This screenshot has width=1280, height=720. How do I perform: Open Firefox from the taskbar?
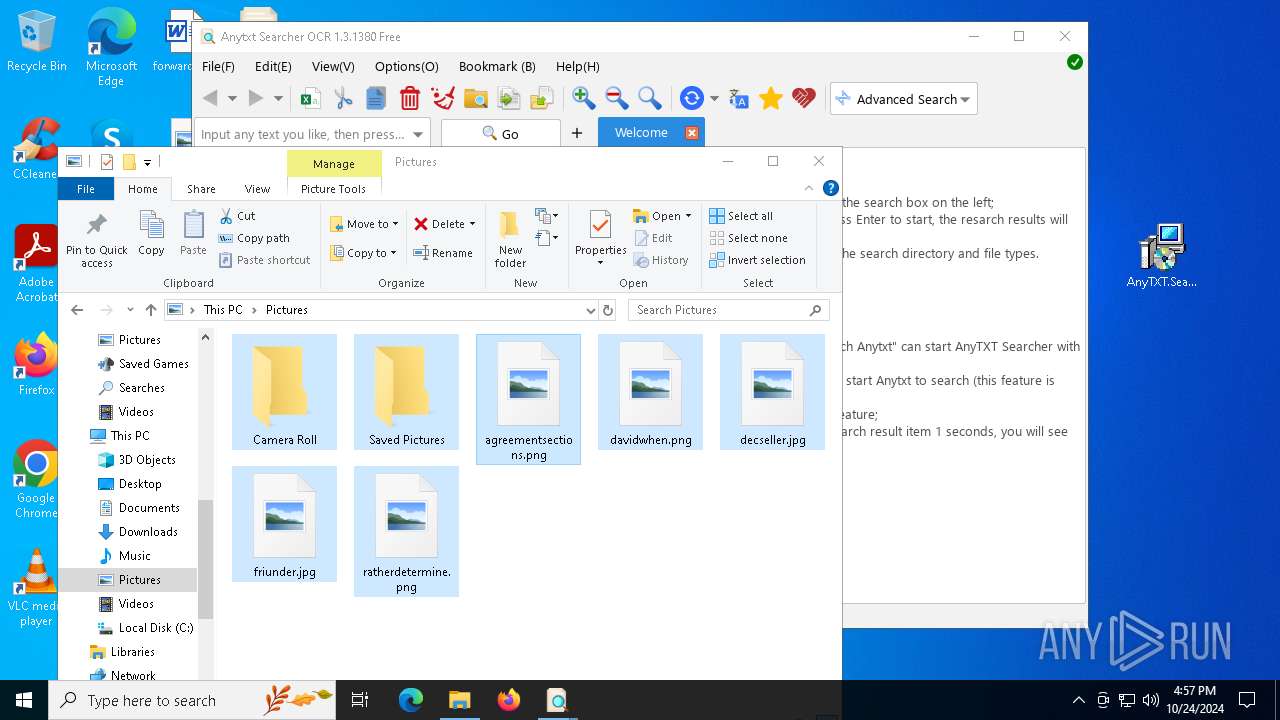pyautogui.click(x=508, y=700)
